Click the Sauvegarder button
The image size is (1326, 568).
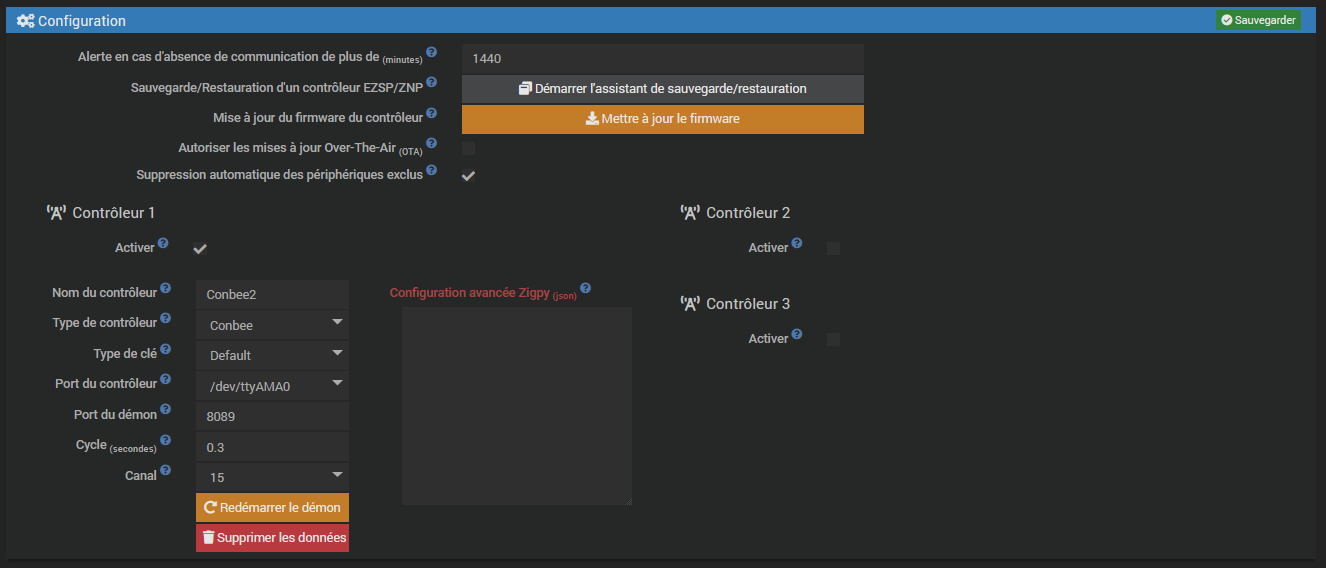pos(1258,20)
